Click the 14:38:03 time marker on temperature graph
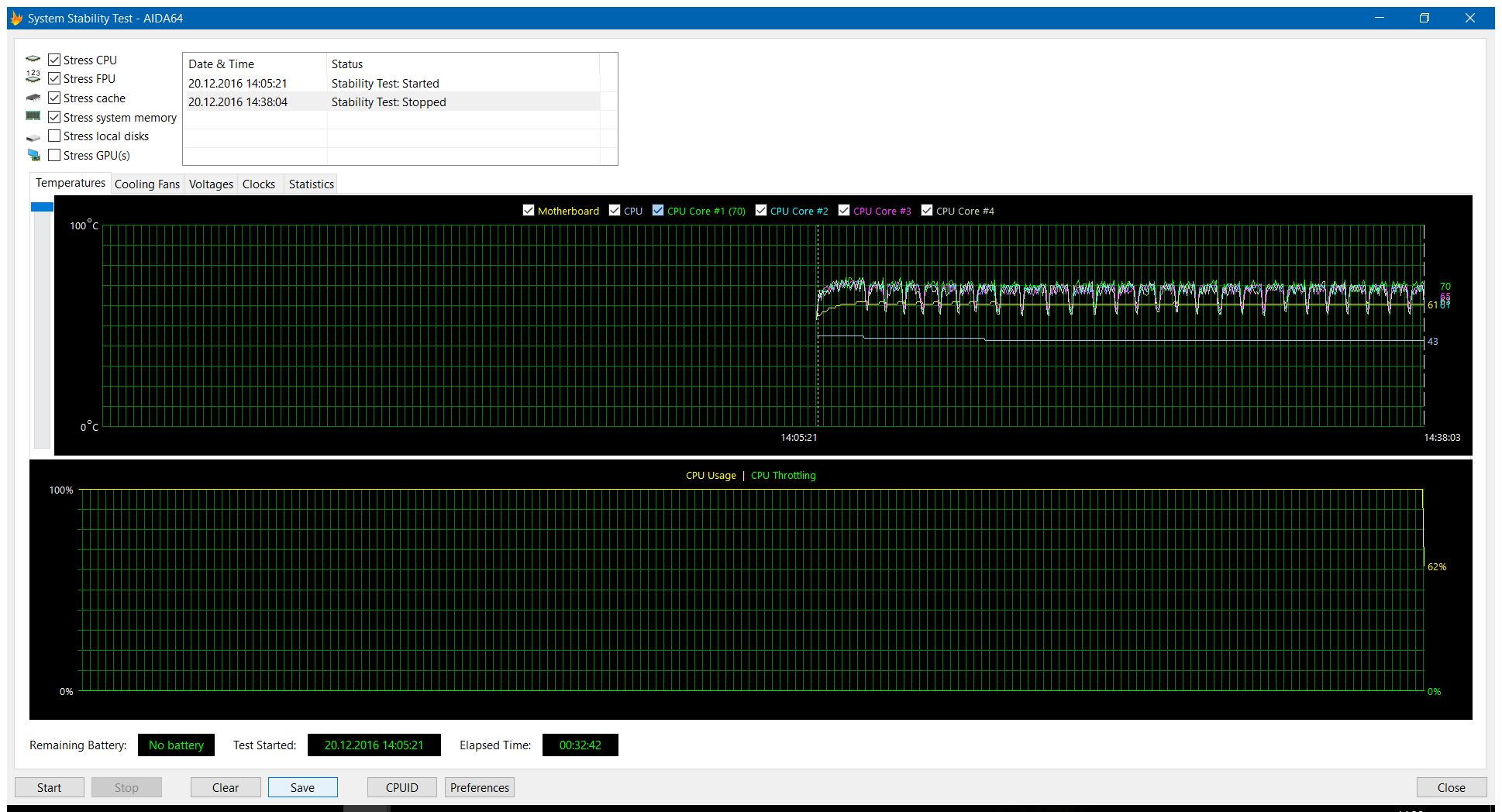 pos(1442,437)
